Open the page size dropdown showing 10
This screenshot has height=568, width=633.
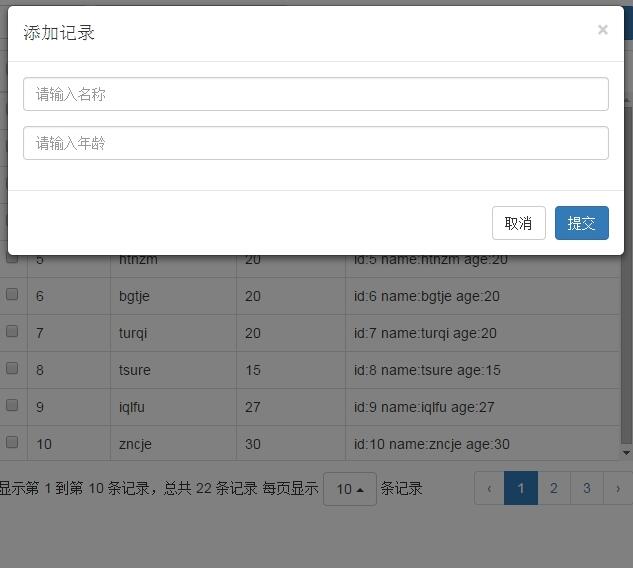349,489
